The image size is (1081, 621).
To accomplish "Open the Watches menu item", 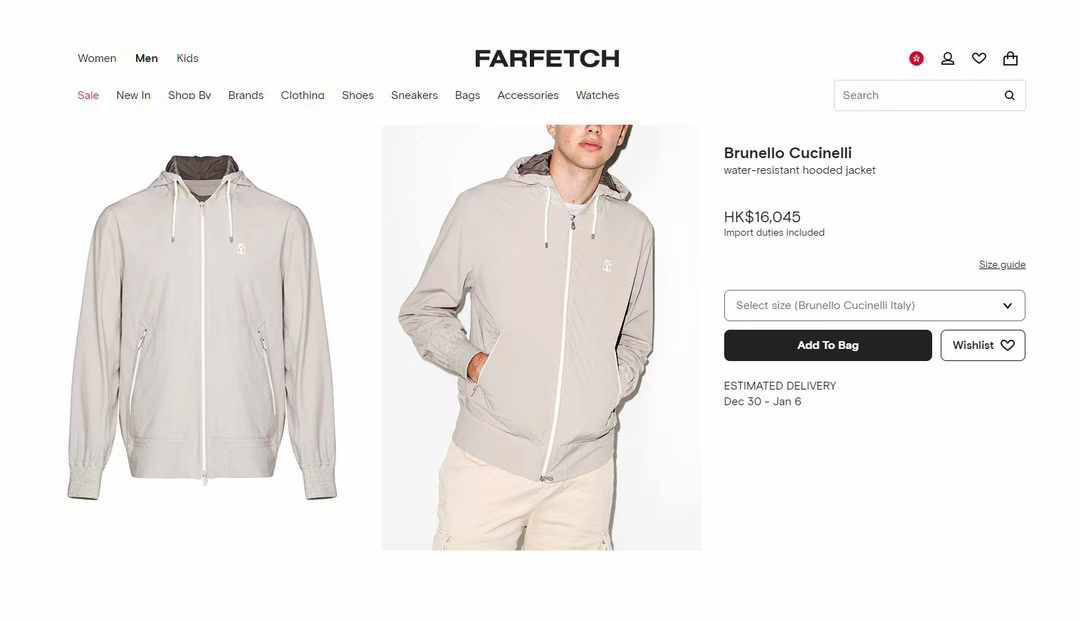I will click(x=597, y=95).
